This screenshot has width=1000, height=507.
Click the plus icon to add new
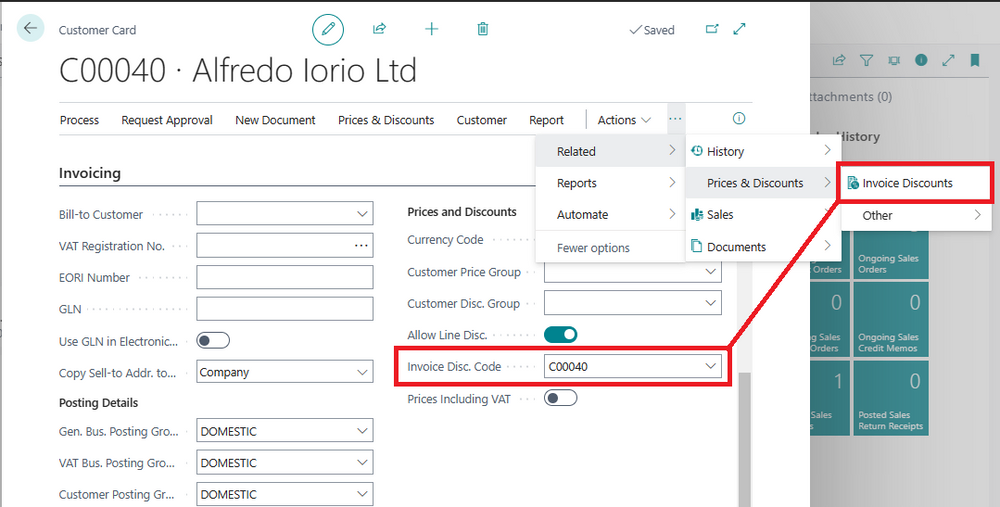point(432,29)
